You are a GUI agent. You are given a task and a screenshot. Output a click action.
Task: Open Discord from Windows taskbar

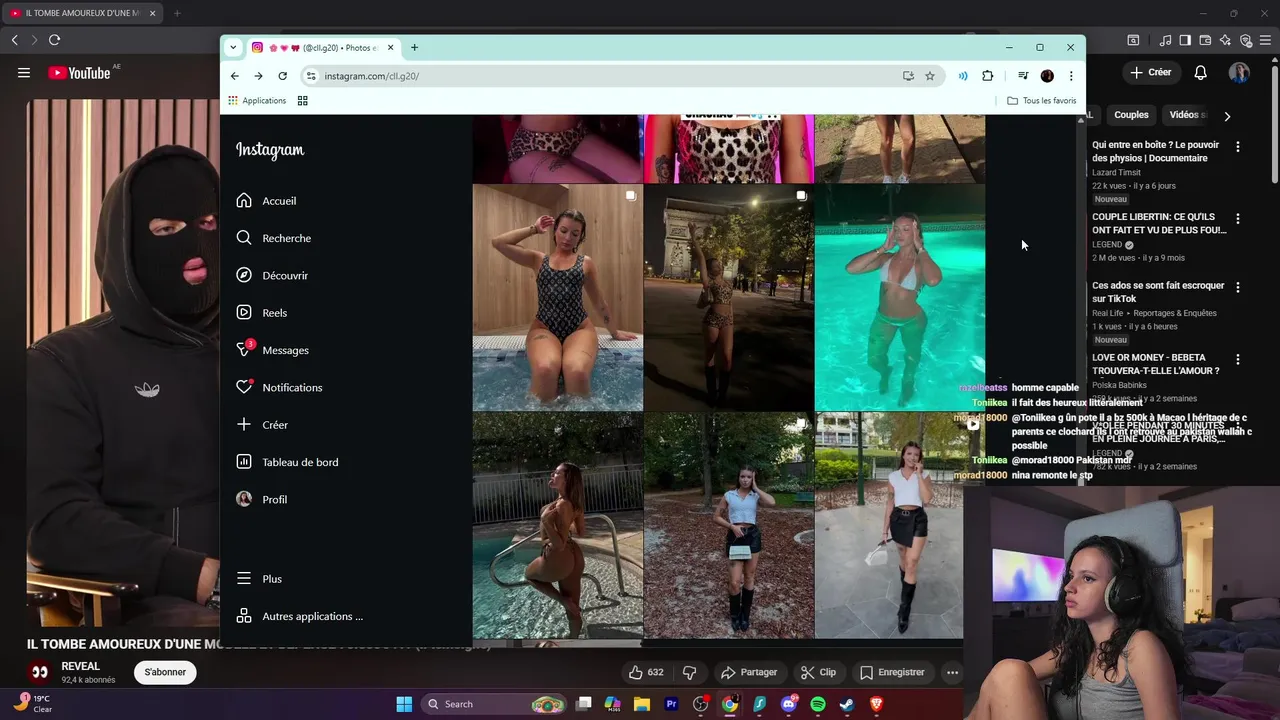[x=789, y=704]
